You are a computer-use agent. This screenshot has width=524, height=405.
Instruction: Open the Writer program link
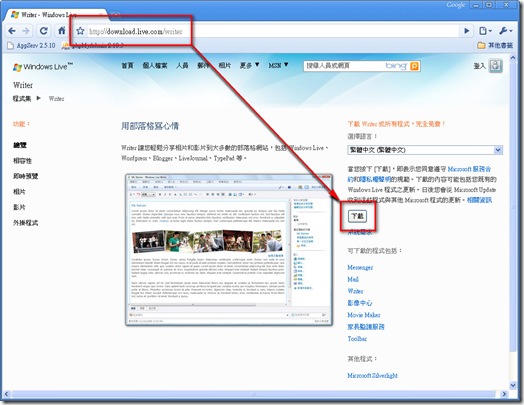point(355,291)
